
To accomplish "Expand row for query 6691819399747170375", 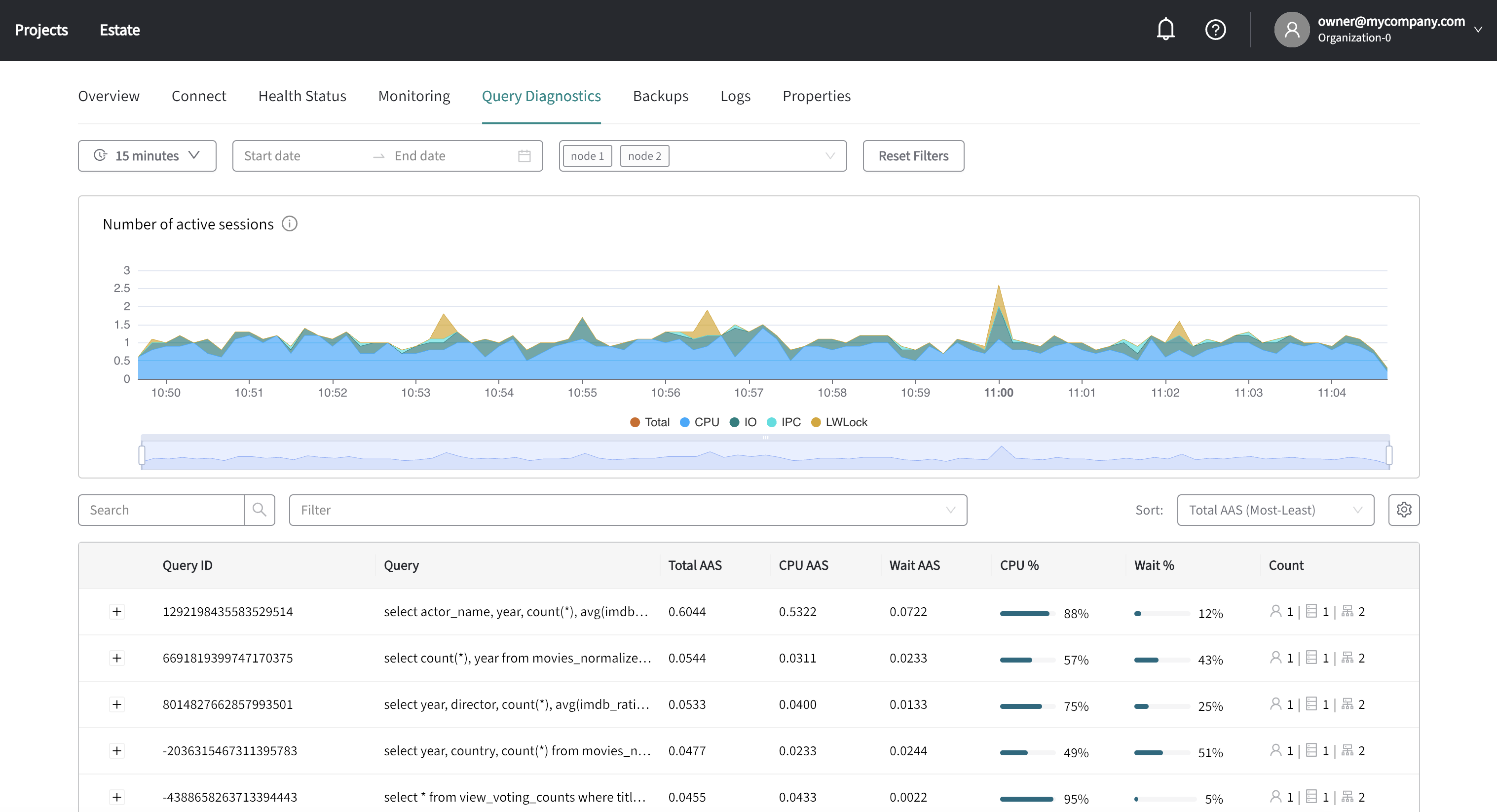I will (x=117, y=658).
